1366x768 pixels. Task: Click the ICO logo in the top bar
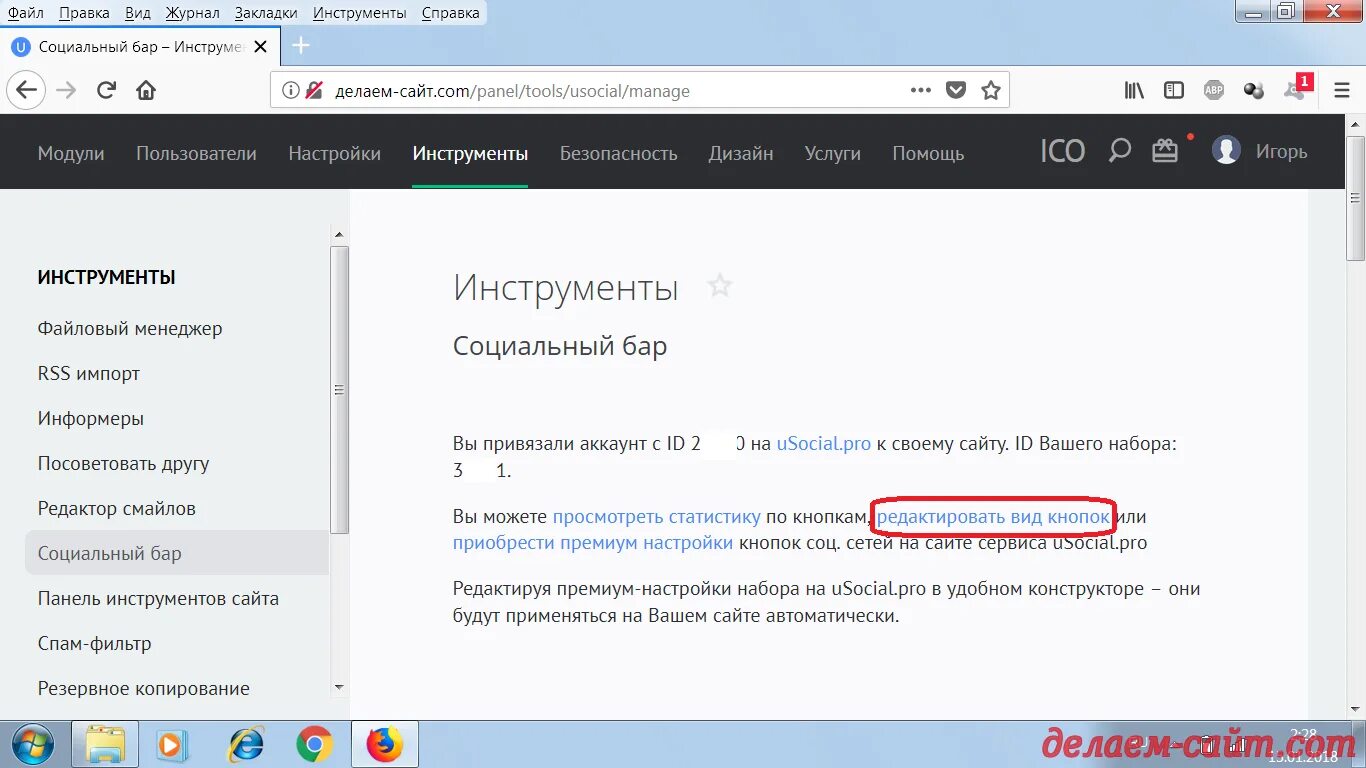[1061, 150]
